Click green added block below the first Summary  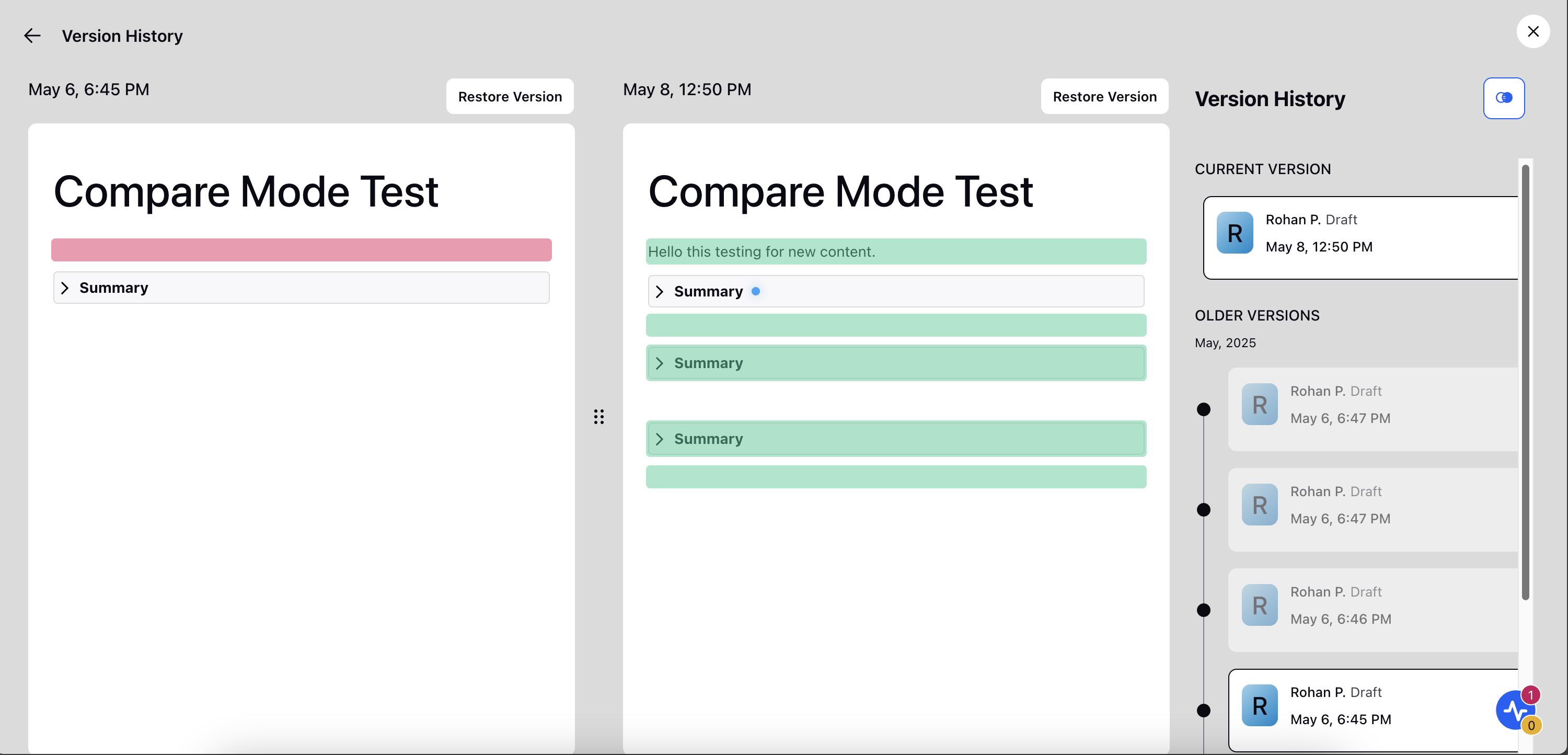[x=895, y=325]
